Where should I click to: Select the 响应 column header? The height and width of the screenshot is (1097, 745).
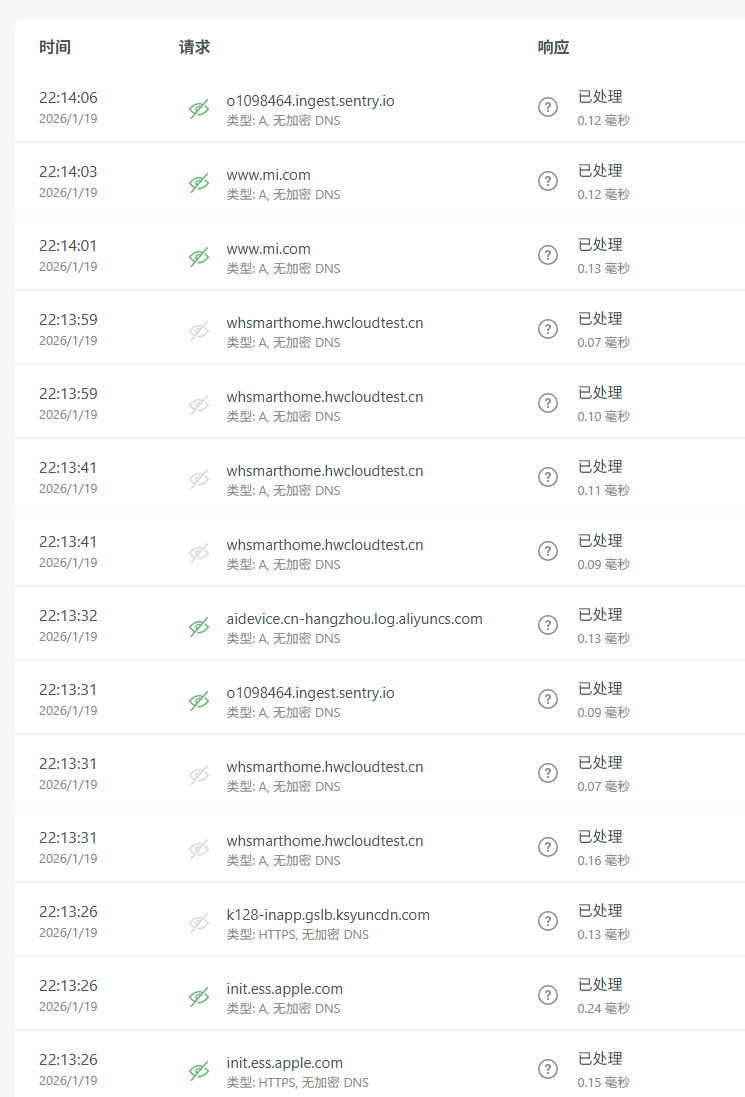point(551,46)
